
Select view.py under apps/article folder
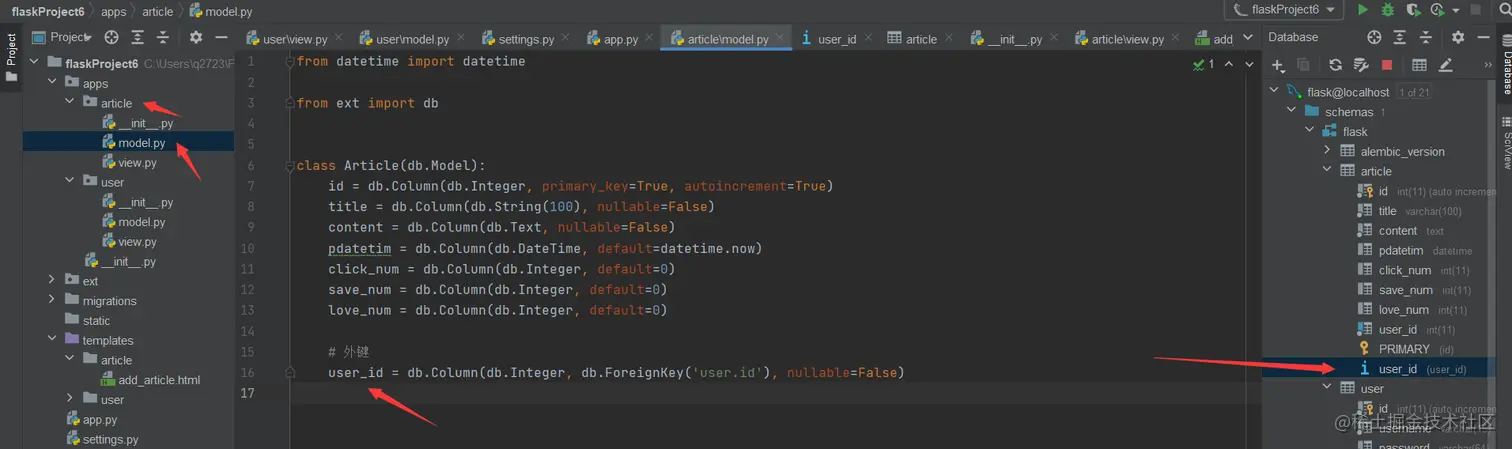pyautogui.click(x=138, y=162)
